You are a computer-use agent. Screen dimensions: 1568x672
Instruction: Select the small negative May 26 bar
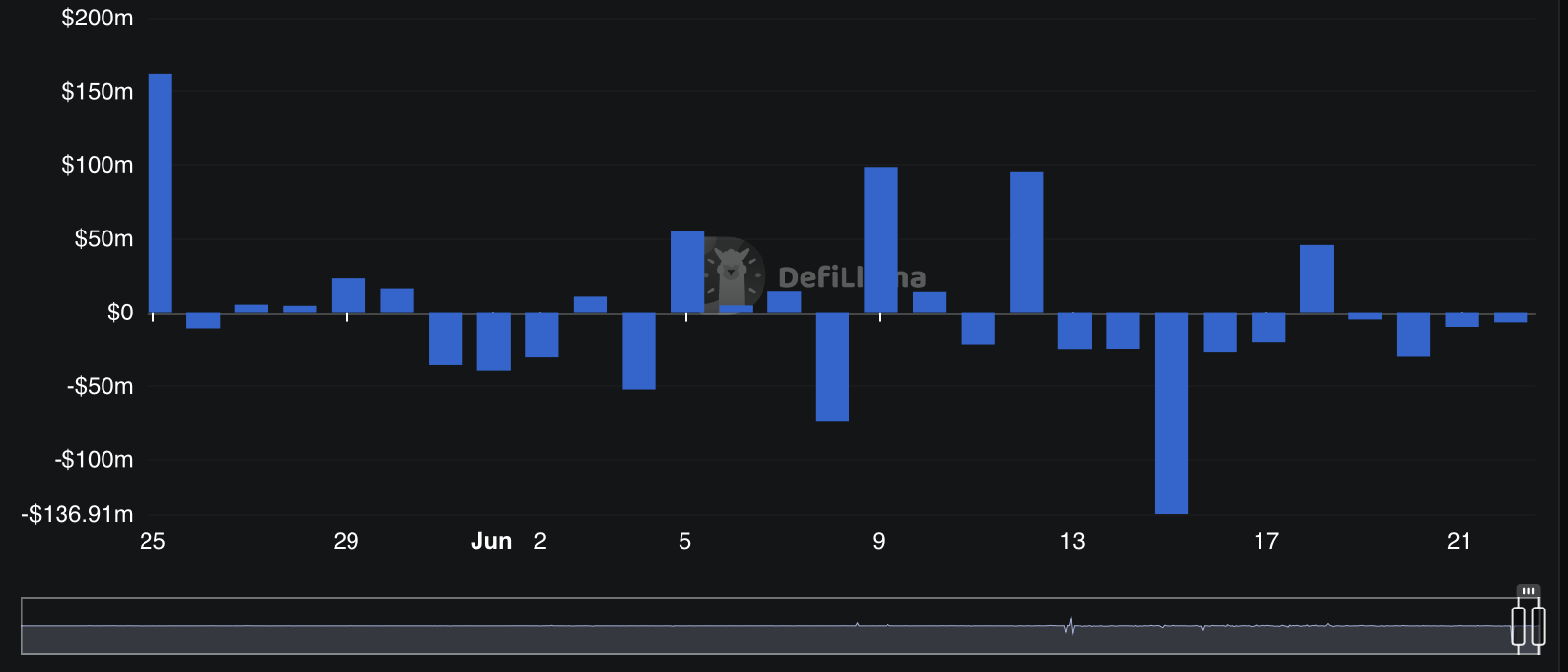point(203,320)
